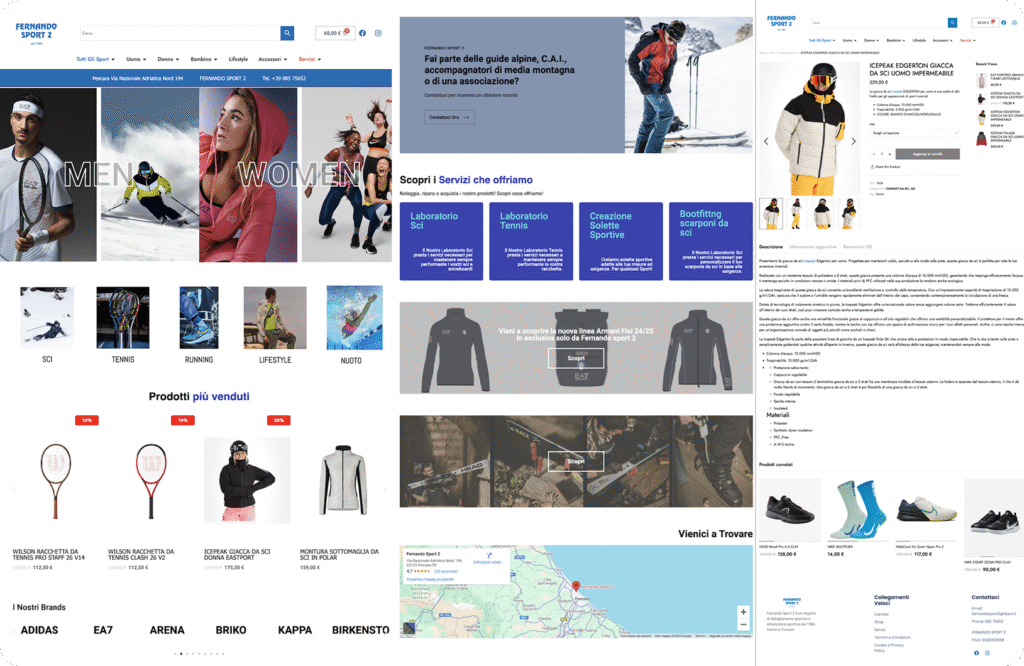Screen dimensions: 1024x666
Task: Open the Instagram icon in the homepage header
Action: click(x=378, y=33)
